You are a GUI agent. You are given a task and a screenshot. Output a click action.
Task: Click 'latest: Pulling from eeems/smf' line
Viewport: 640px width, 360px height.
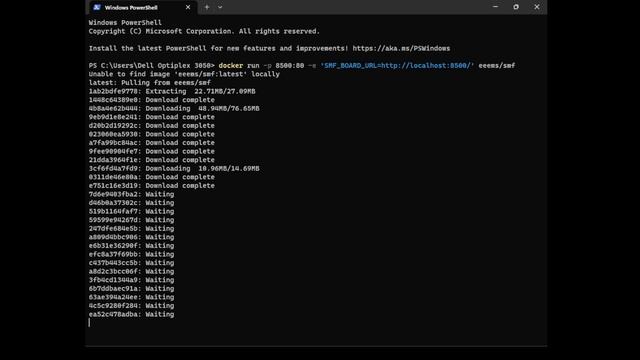click(x=150, y=83)
